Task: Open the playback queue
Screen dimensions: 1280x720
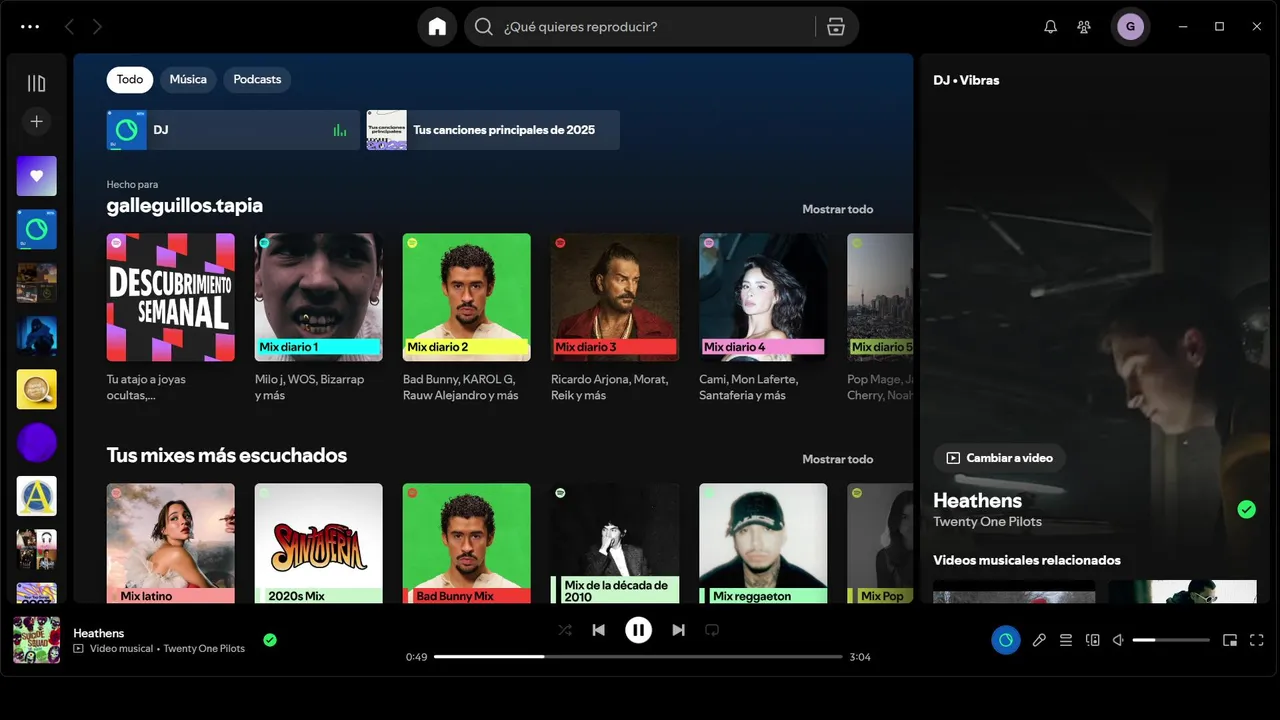Action: [1066, 640]
